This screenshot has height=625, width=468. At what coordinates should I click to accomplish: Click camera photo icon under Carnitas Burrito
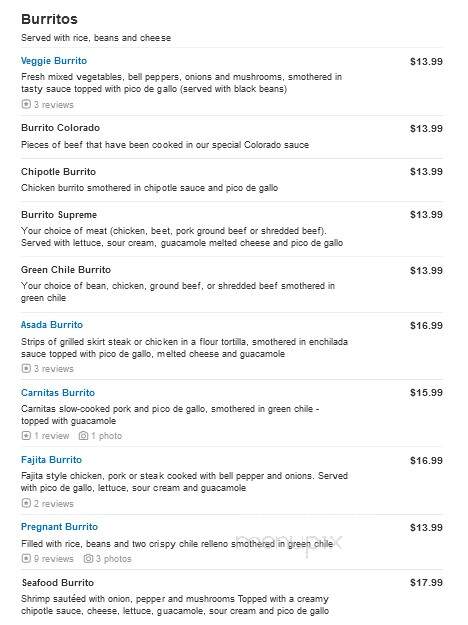click(x=83, y=436)
